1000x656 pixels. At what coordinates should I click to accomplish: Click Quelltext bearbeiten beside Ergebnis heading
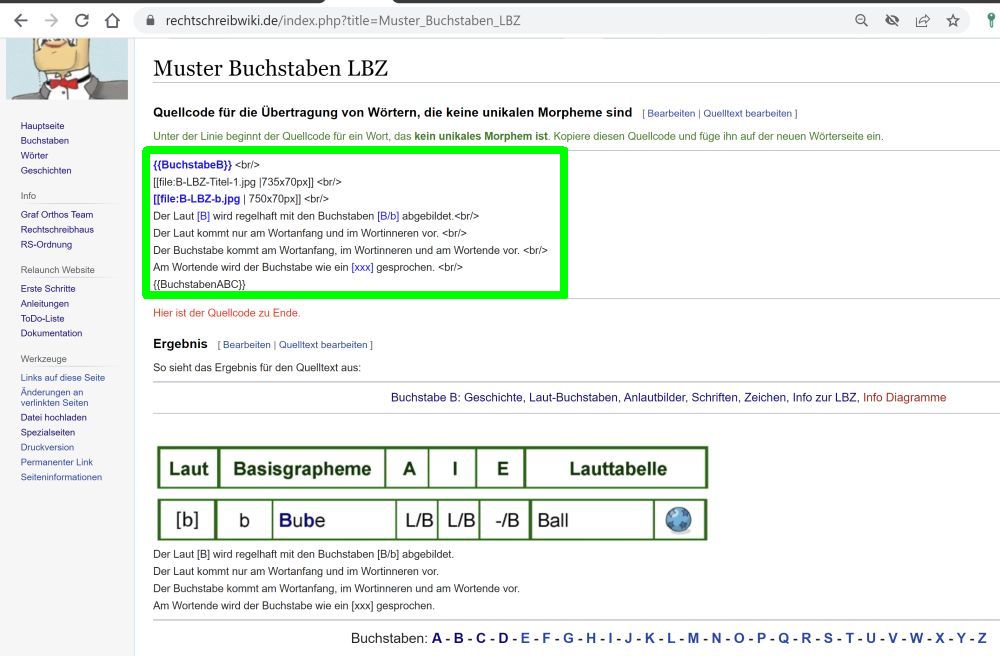[x=323, y=345]
